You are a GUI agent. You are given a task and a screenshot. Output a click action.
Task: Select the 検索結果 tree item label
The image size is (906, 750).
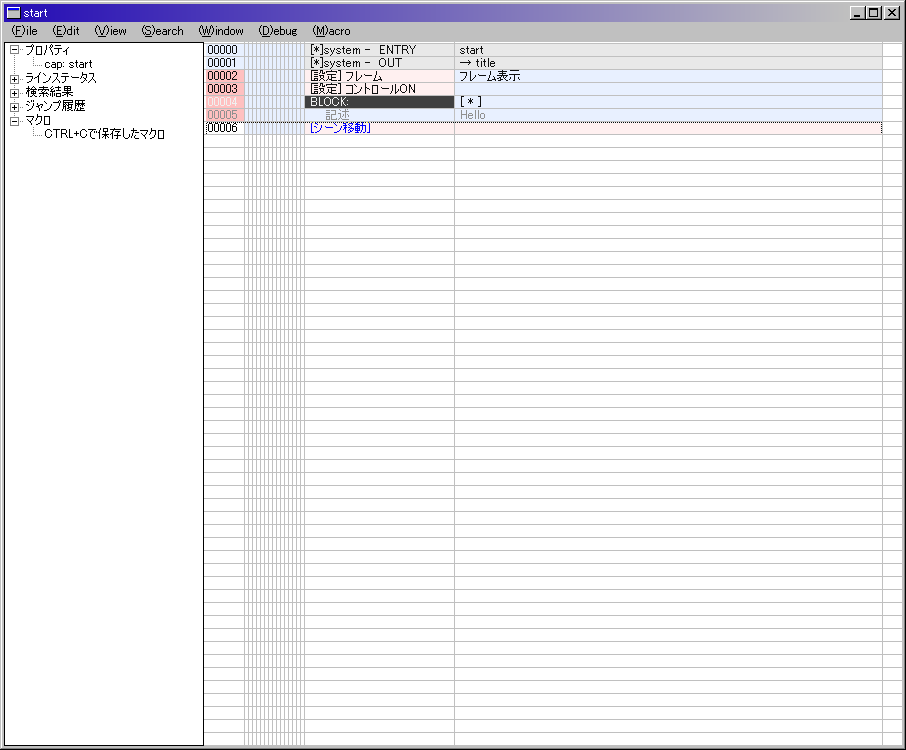[x=49, y=92]
